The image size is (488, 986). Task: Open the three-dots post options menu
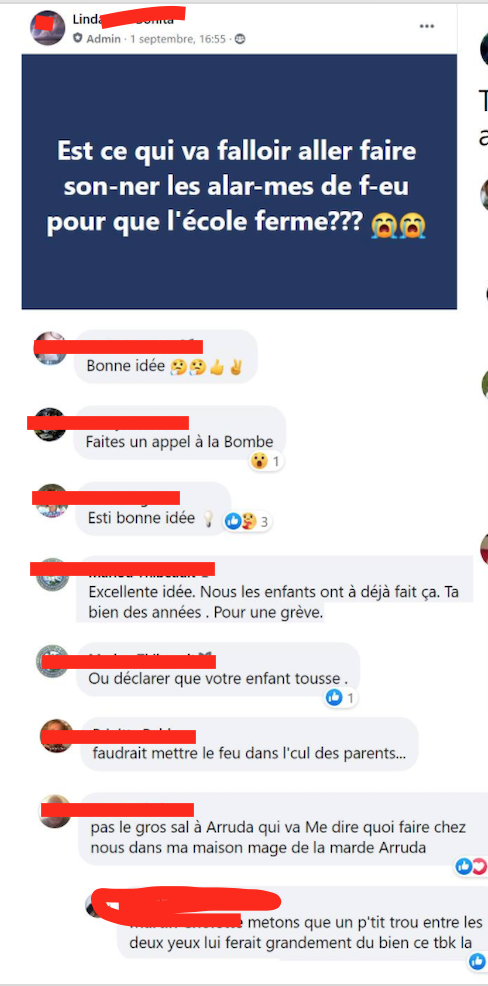pos(427,26)
